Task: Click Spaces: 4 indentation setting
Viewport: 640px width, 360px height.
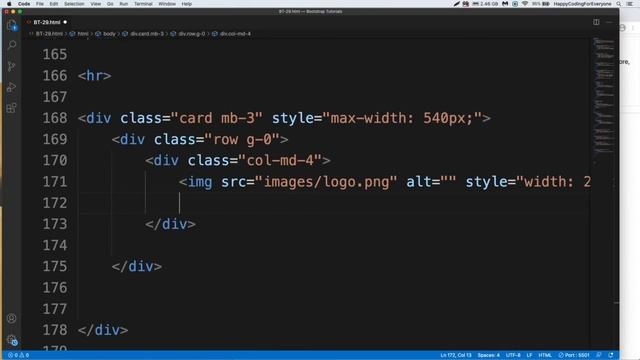Action: 488,355
